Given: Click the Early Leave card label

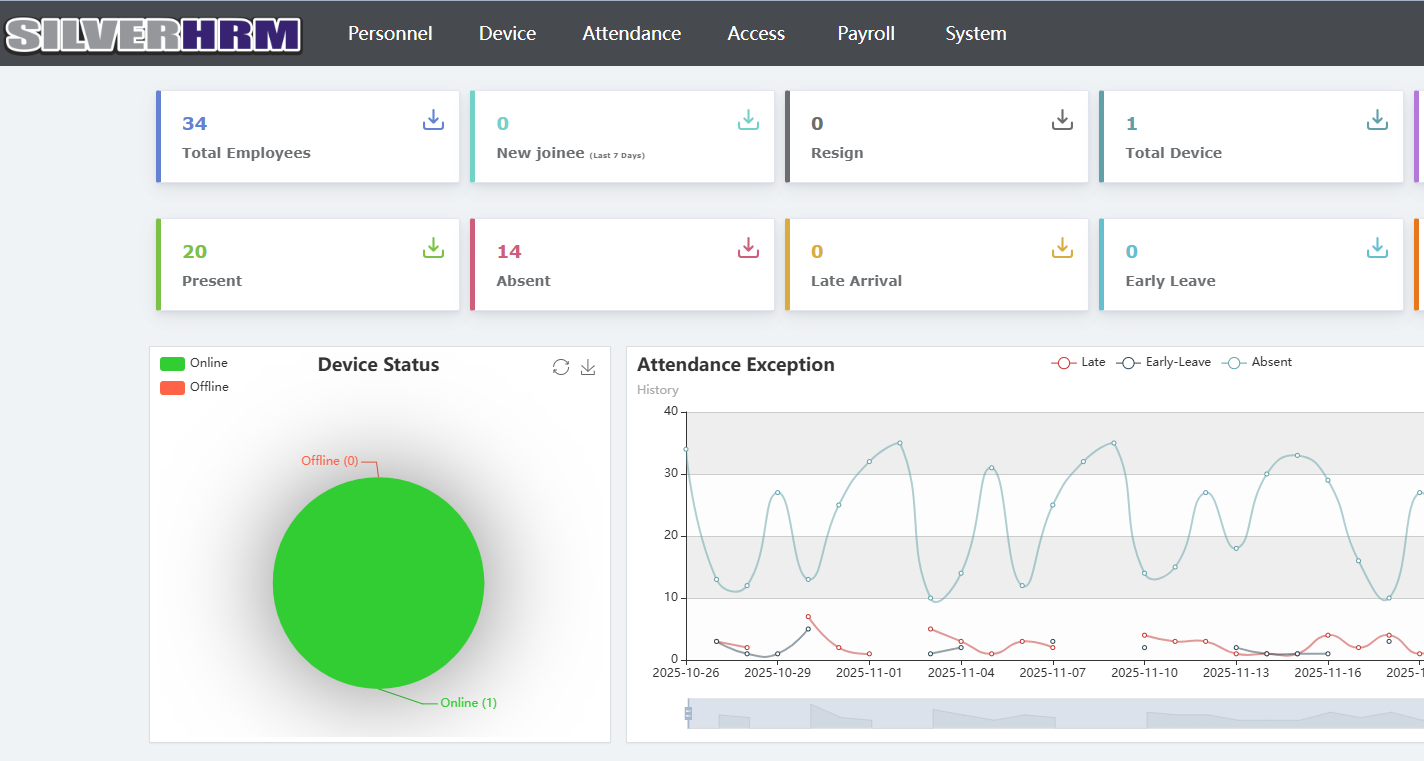Looking at the screenshot, I should pos(1170,281).
